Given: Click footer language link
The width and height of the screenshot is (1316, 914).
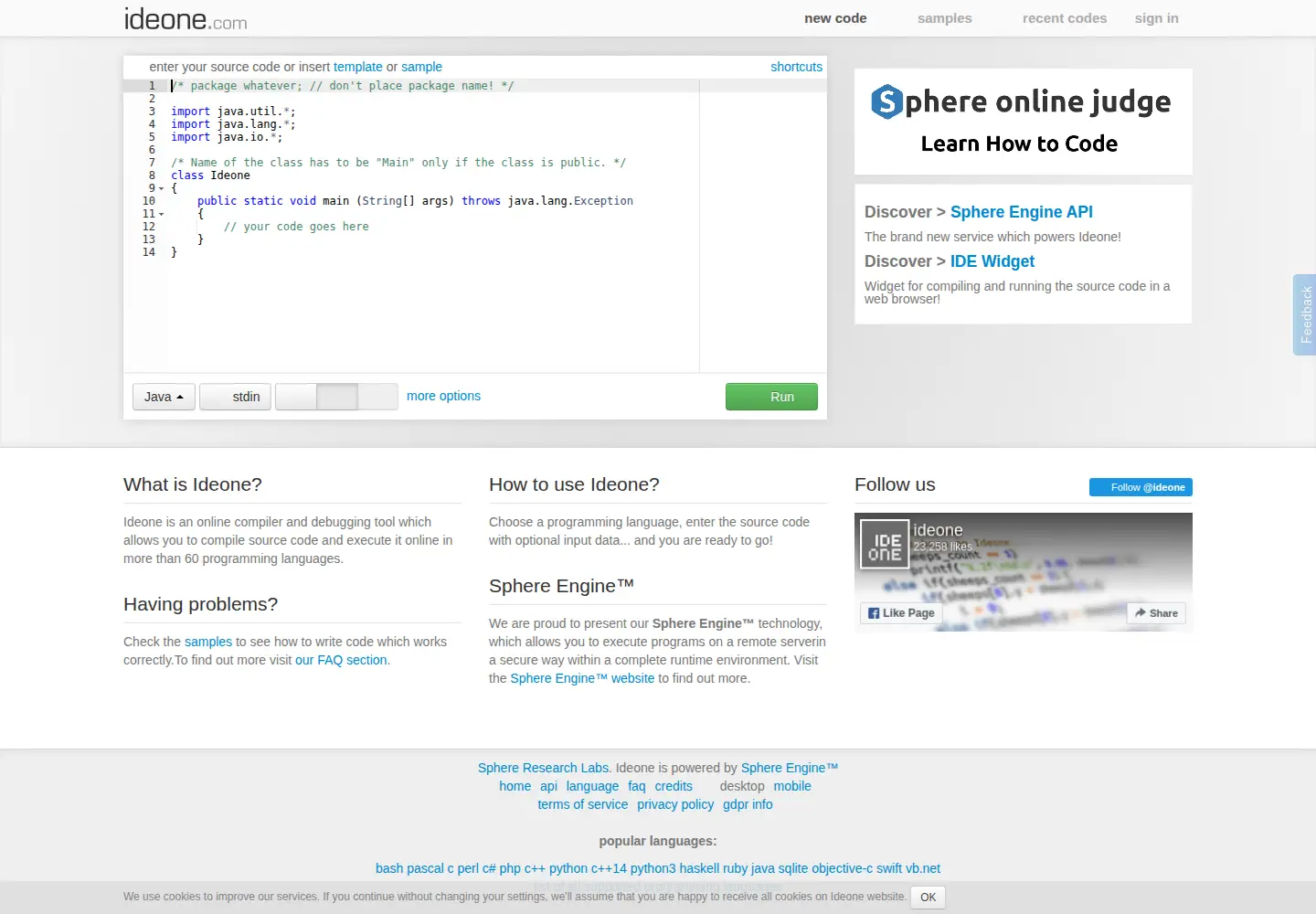Looking at the screenshot, I should tap(592, 786).
